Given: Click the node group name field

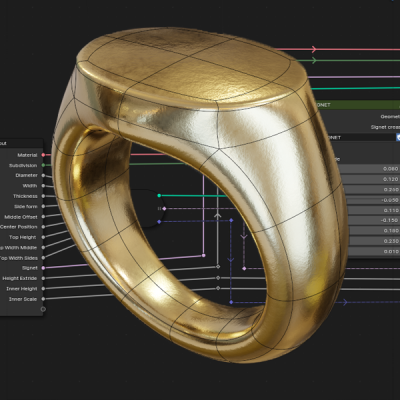Looking at the screenshot, I should click(361, 137).
